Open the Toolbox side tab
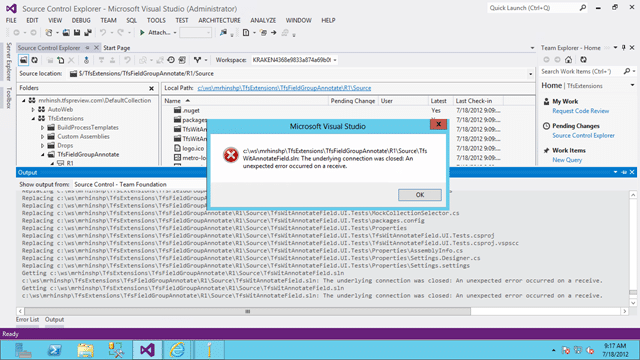Viewport: 640px width, 360px height. click(9, 98)
